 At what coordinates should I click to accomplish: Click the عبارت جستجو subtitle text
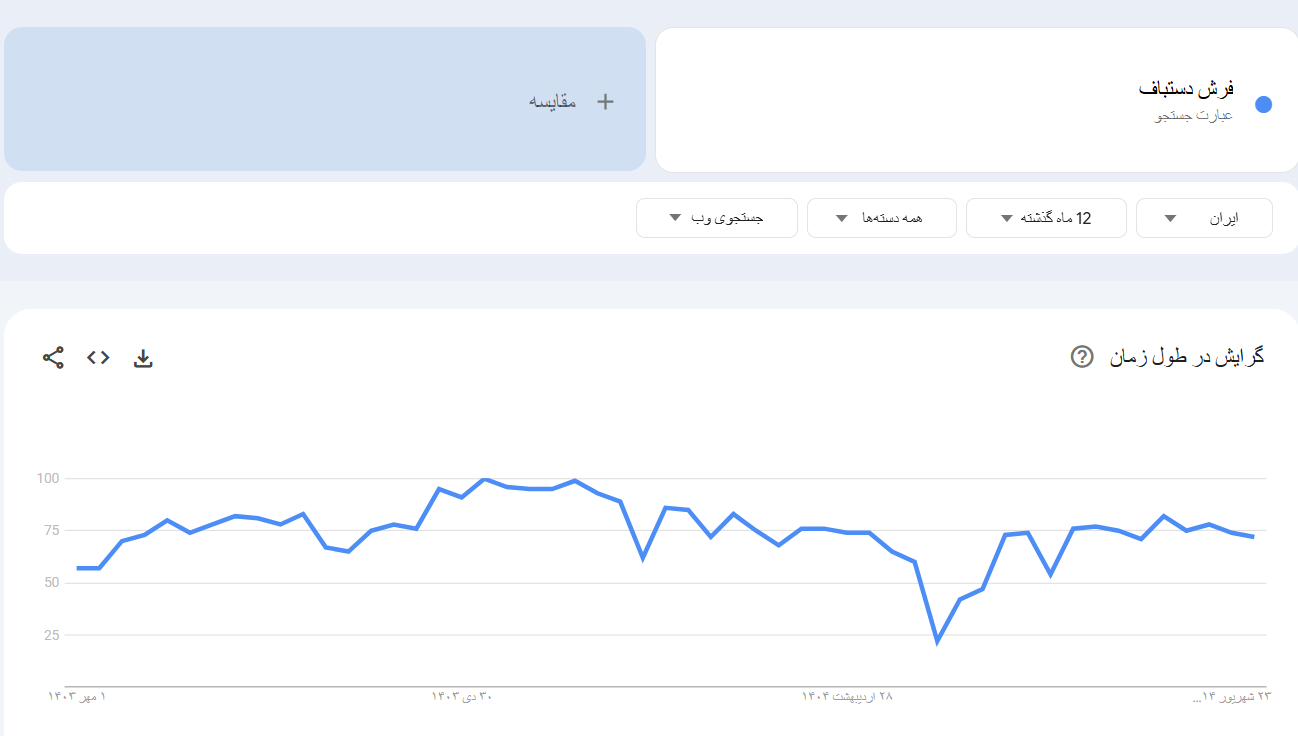click(x=1194, y=116)
